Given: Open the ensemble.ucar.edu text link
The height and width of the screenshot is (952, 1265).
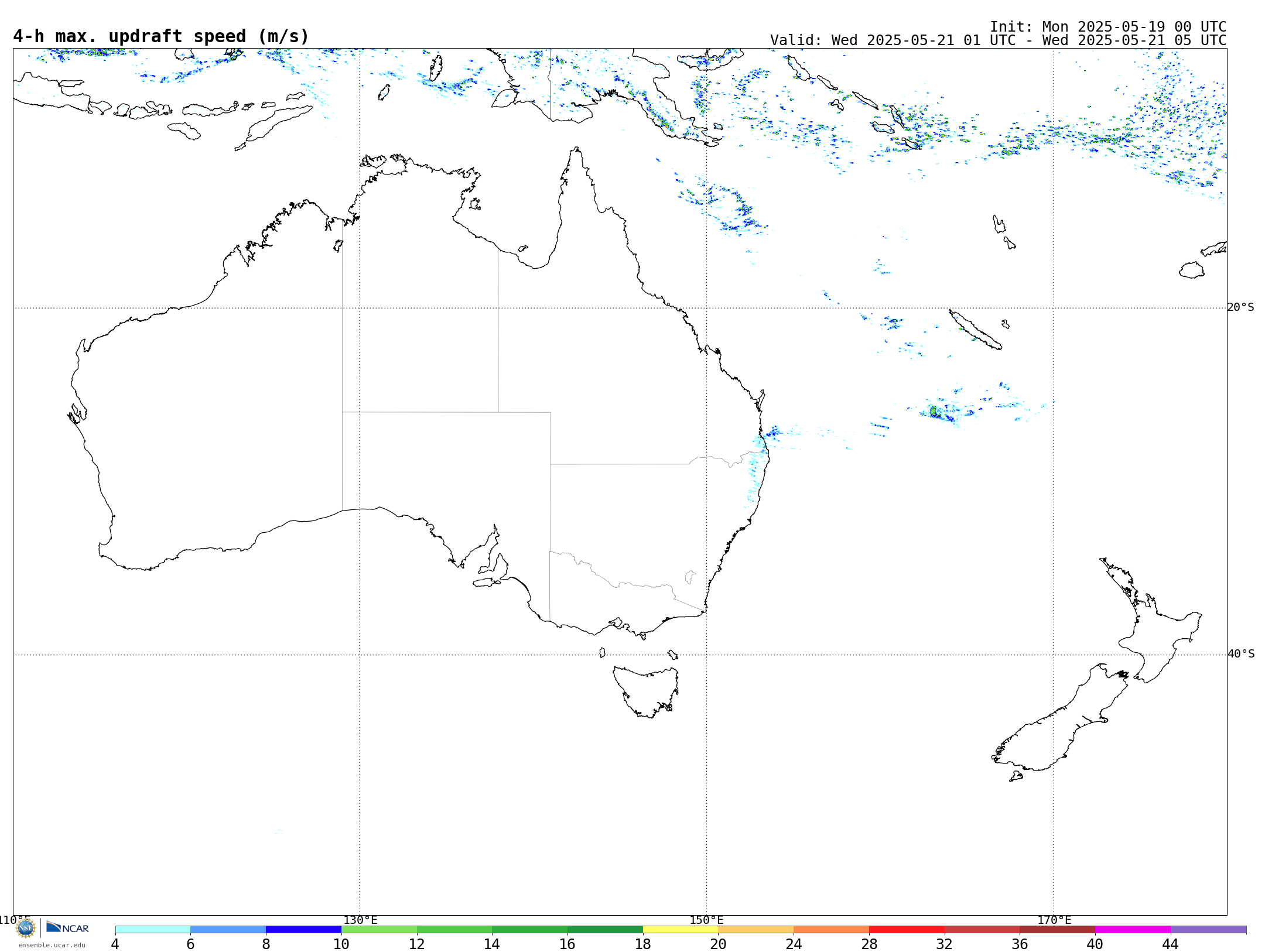Looking at the screenshot, I should 52,944.
